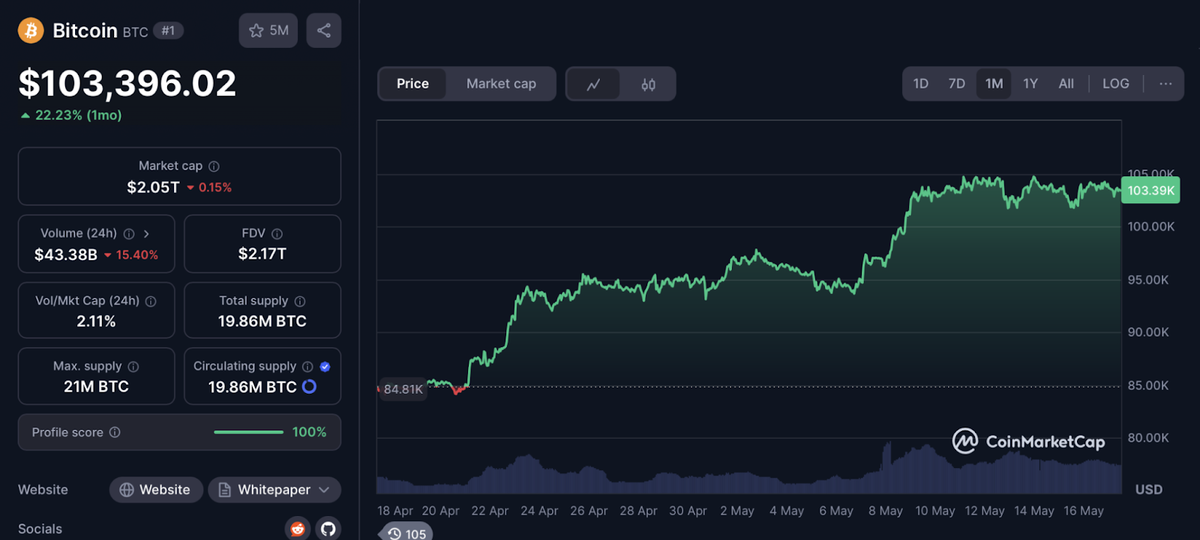Image resolution: width=1200 pixels, height=540 pixels.
Task: Click the USD currency label on chart
Action: (1149, 489)
